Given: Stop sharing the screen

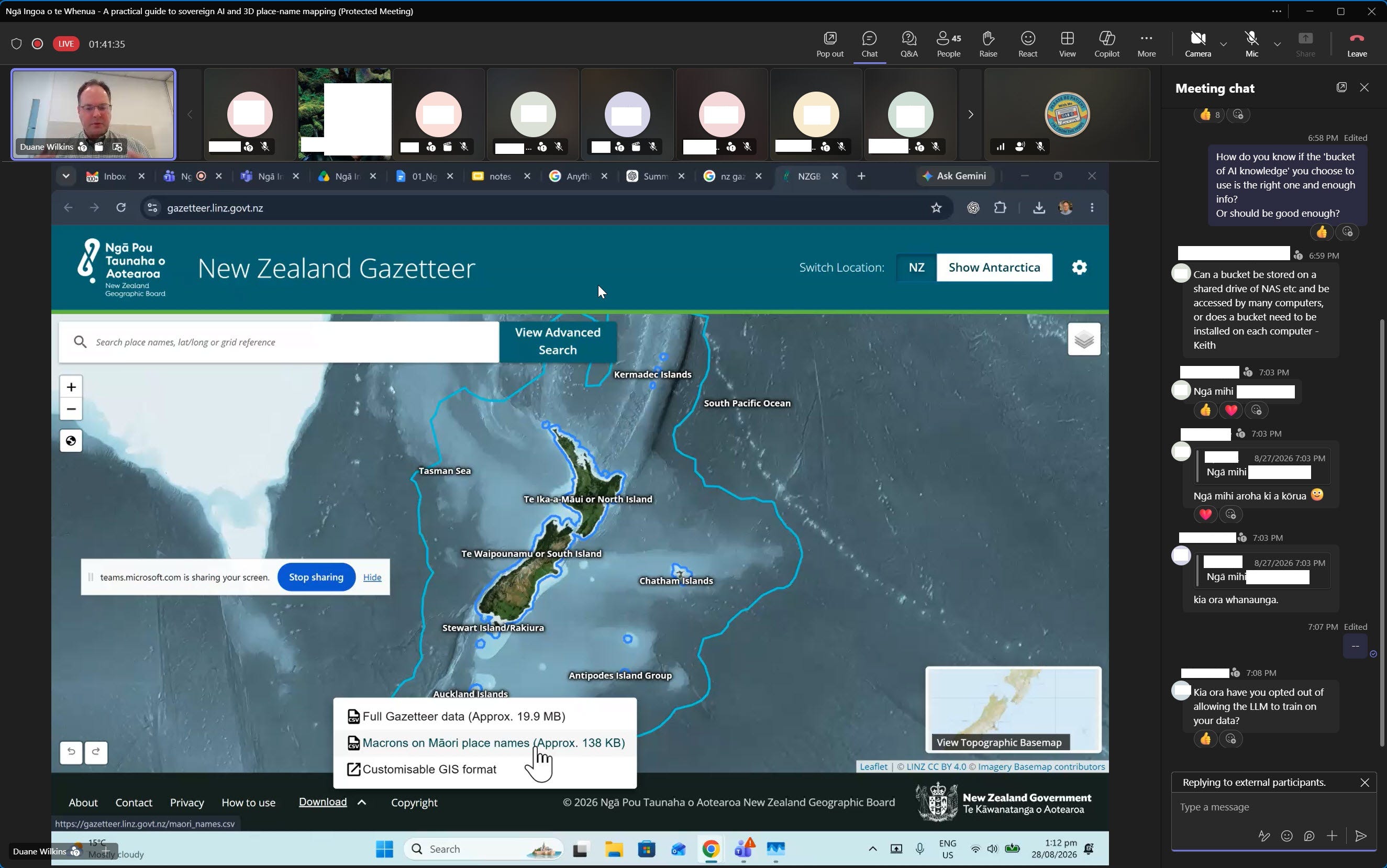Looking at the screenshot, I should [316, 577].
